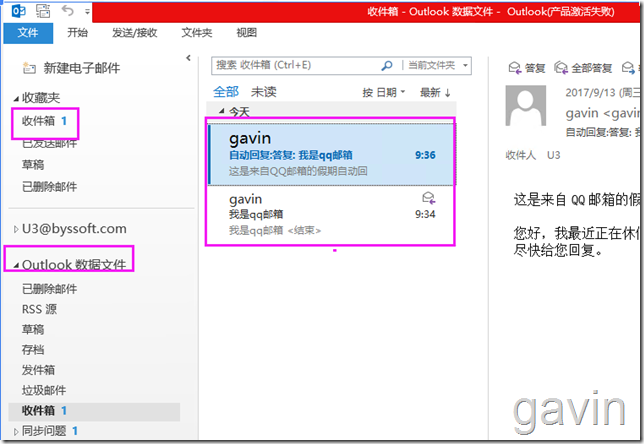Open the 按 日期 sort dropdown
Image resolution: width=644 pixels, height=444 pixels.
pyautogui.click(x=384, y=92)
